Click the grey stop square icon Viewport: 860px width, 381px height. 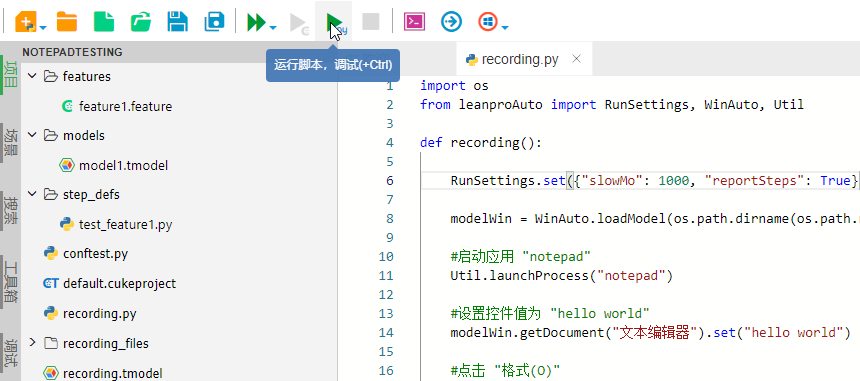pos(371,22)
